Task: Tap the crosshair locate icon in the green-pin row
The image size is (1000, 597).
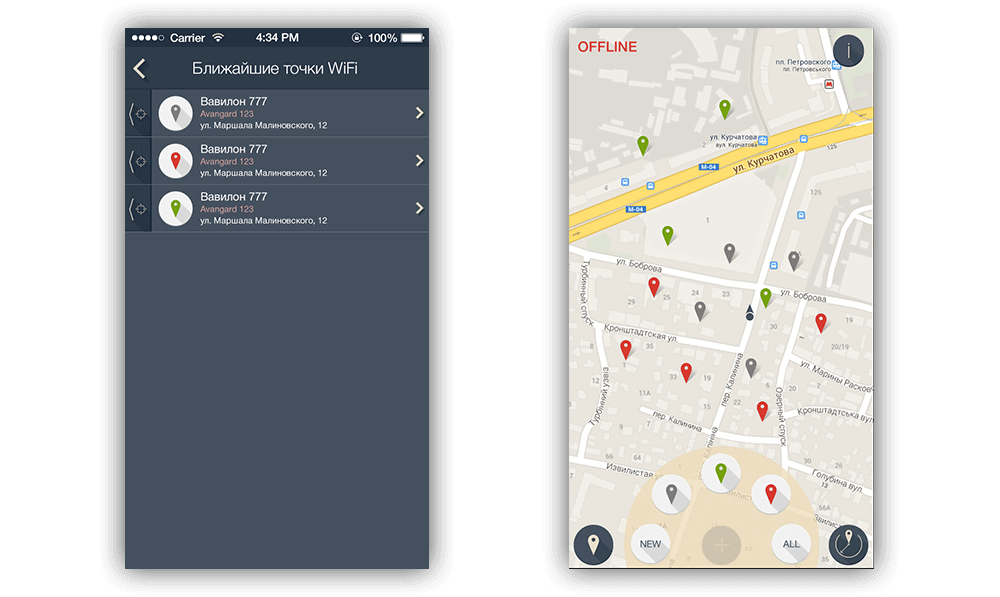Action: click(x=138, y=209)
